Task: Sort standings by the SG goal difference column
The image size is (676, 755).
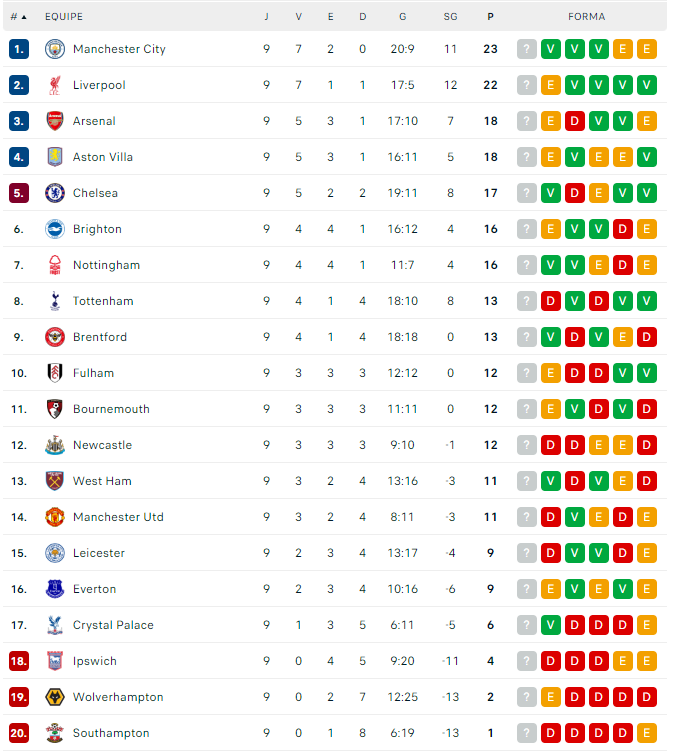Action: tap(450, 17)
